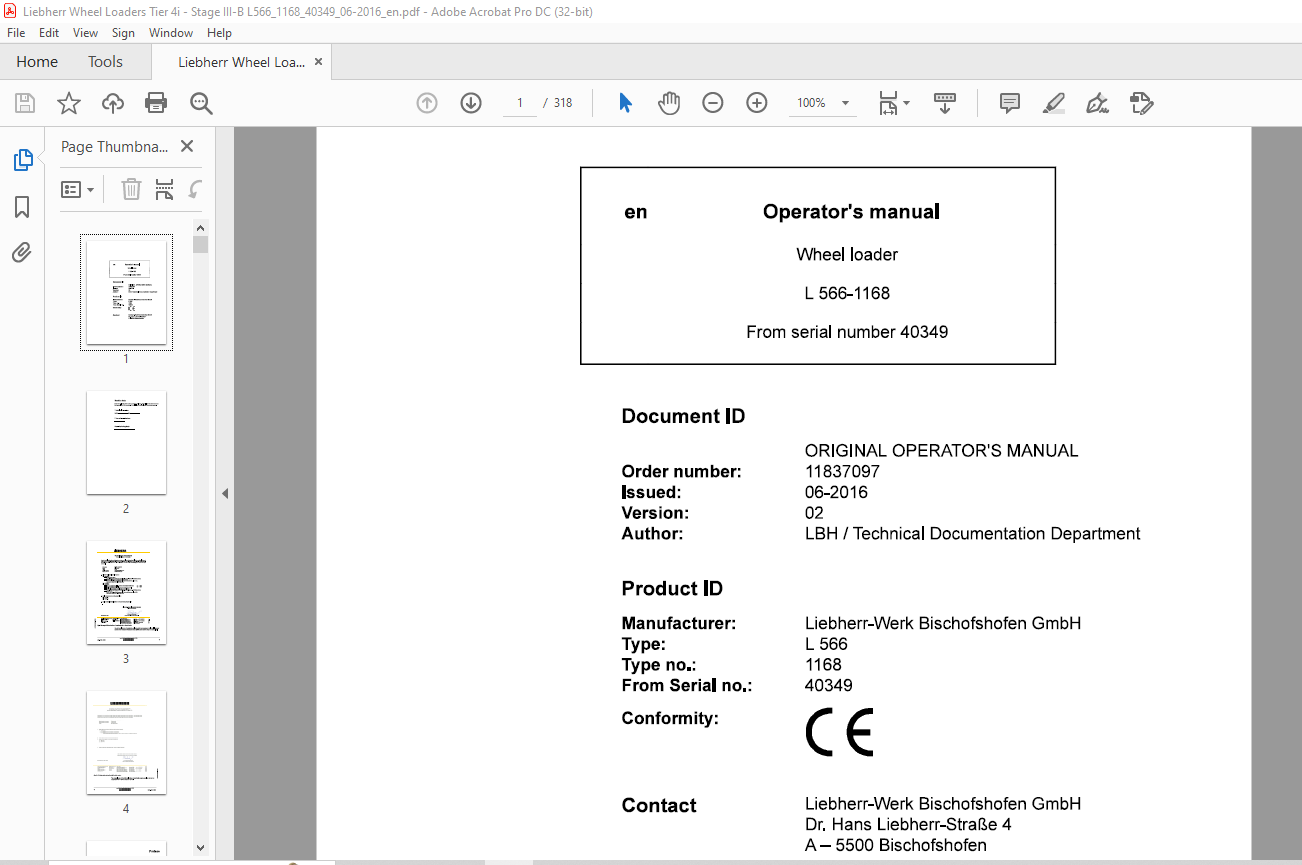1302x865 pixels.
Task: Click 'From serial number 40349' text
Action: [x=847, y=332]
